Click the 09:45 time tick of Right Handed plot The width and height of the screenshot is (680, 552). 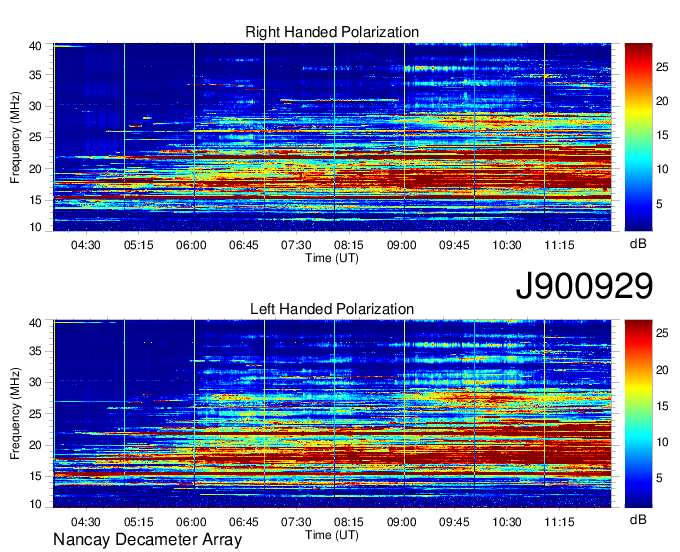(x=454, y=245)
